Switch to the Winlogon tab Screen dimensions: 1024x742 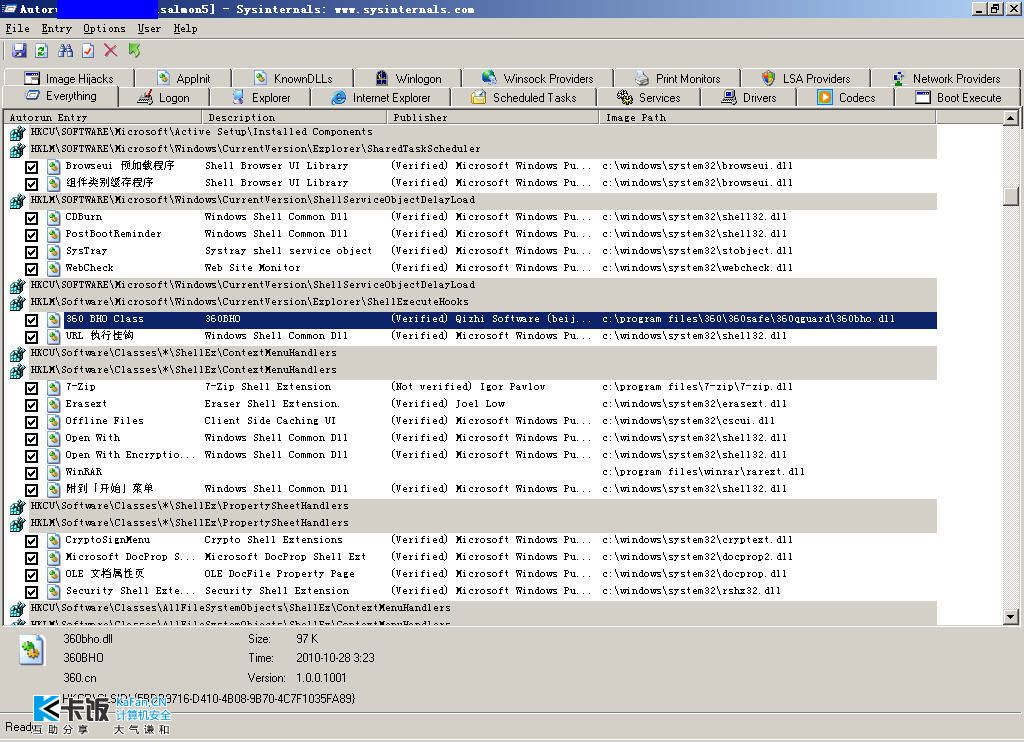click(x=408, y=78)
